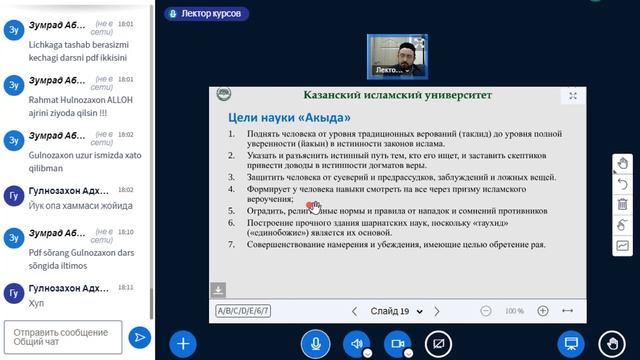Open webcam options small arrow badge

click(408, 353)
